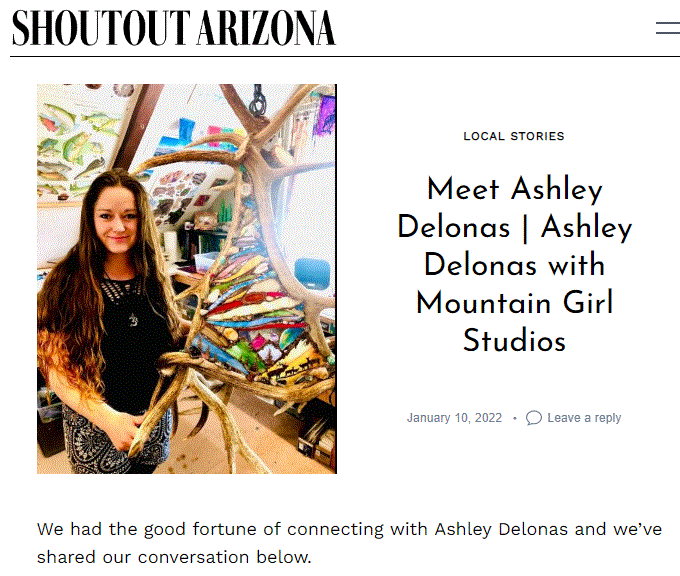680x576 pixels.
Task: Click the word Studios in the headline
Action: coord(515,340)
